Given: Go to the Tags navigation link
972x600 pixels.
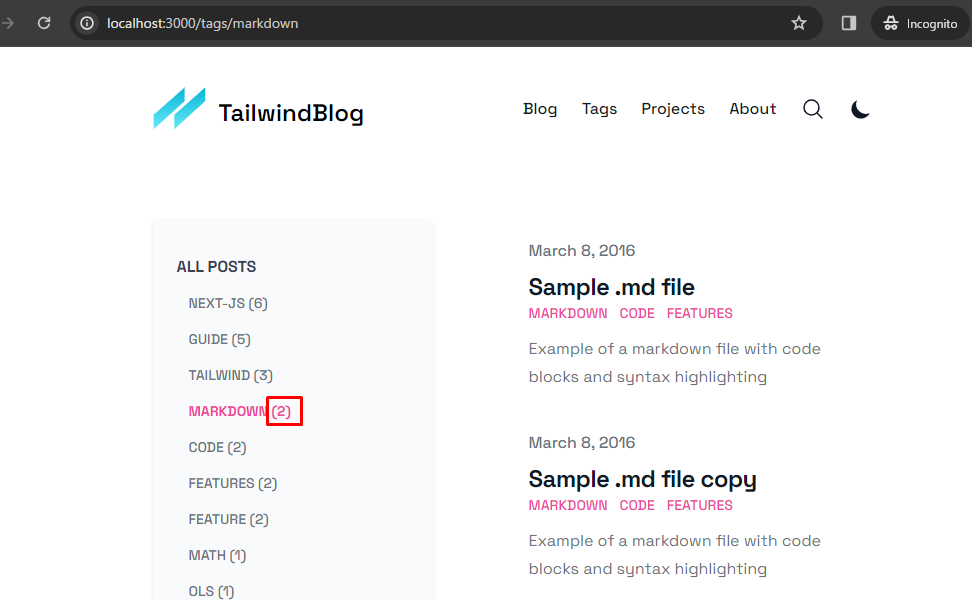Looking at the screenshot, I should 599,109.
